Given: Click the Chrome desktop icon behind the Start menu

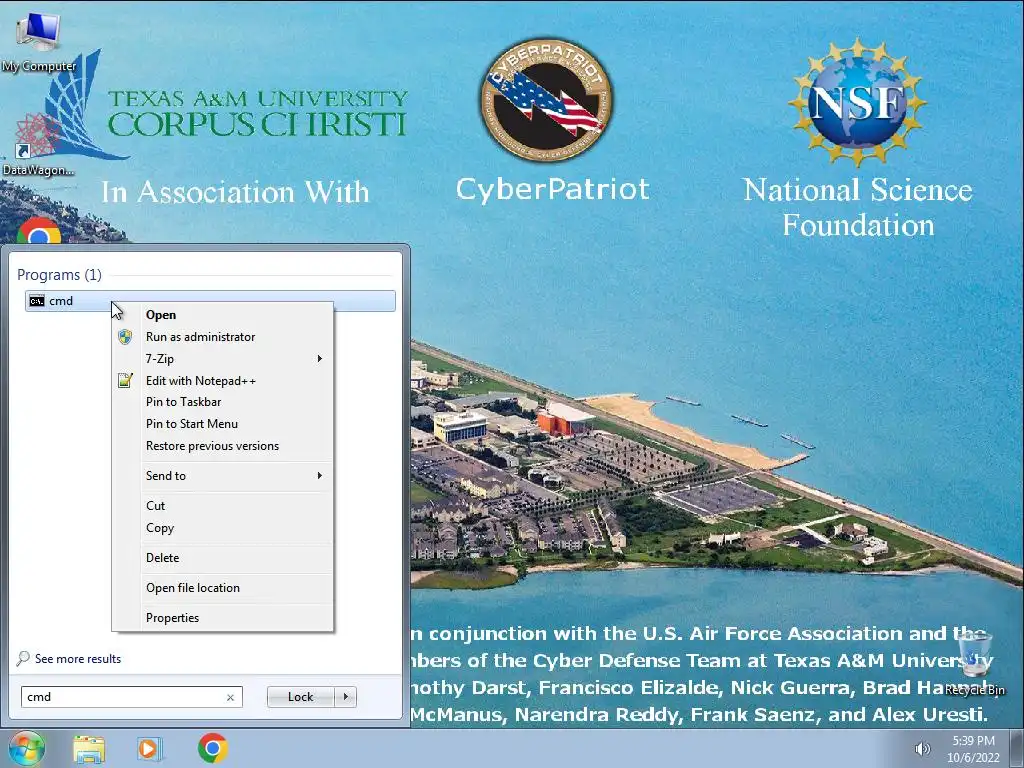Looking at the screenshot, I should 39,231.
